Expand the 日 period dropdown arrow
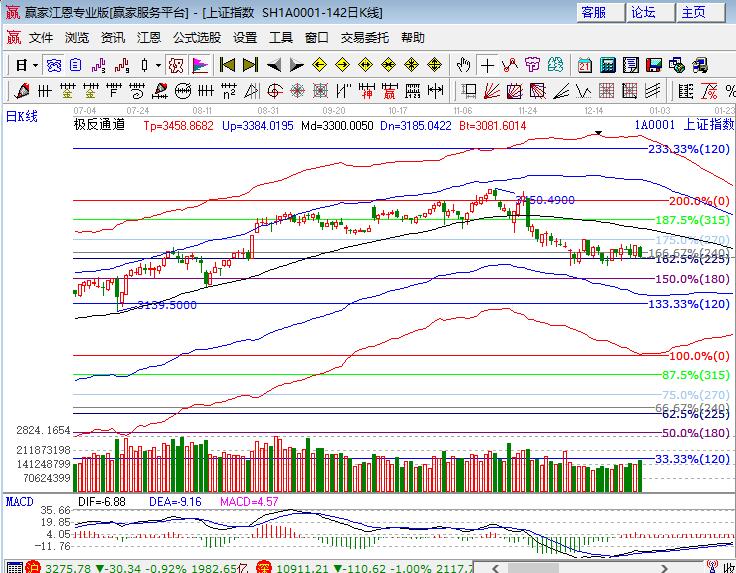 (36, 65)
